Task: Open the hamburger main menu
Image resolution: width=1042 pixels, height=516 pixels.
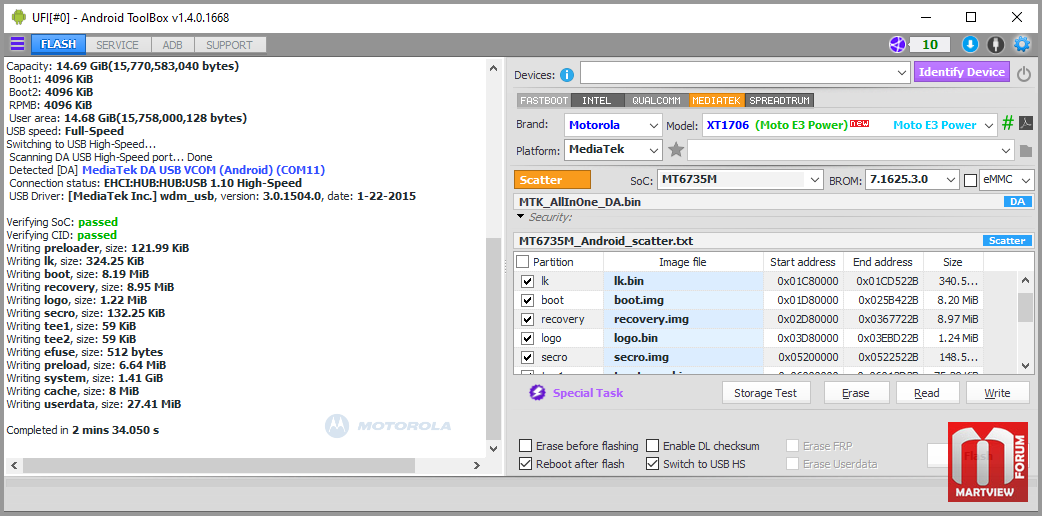Action: [17, 45]
